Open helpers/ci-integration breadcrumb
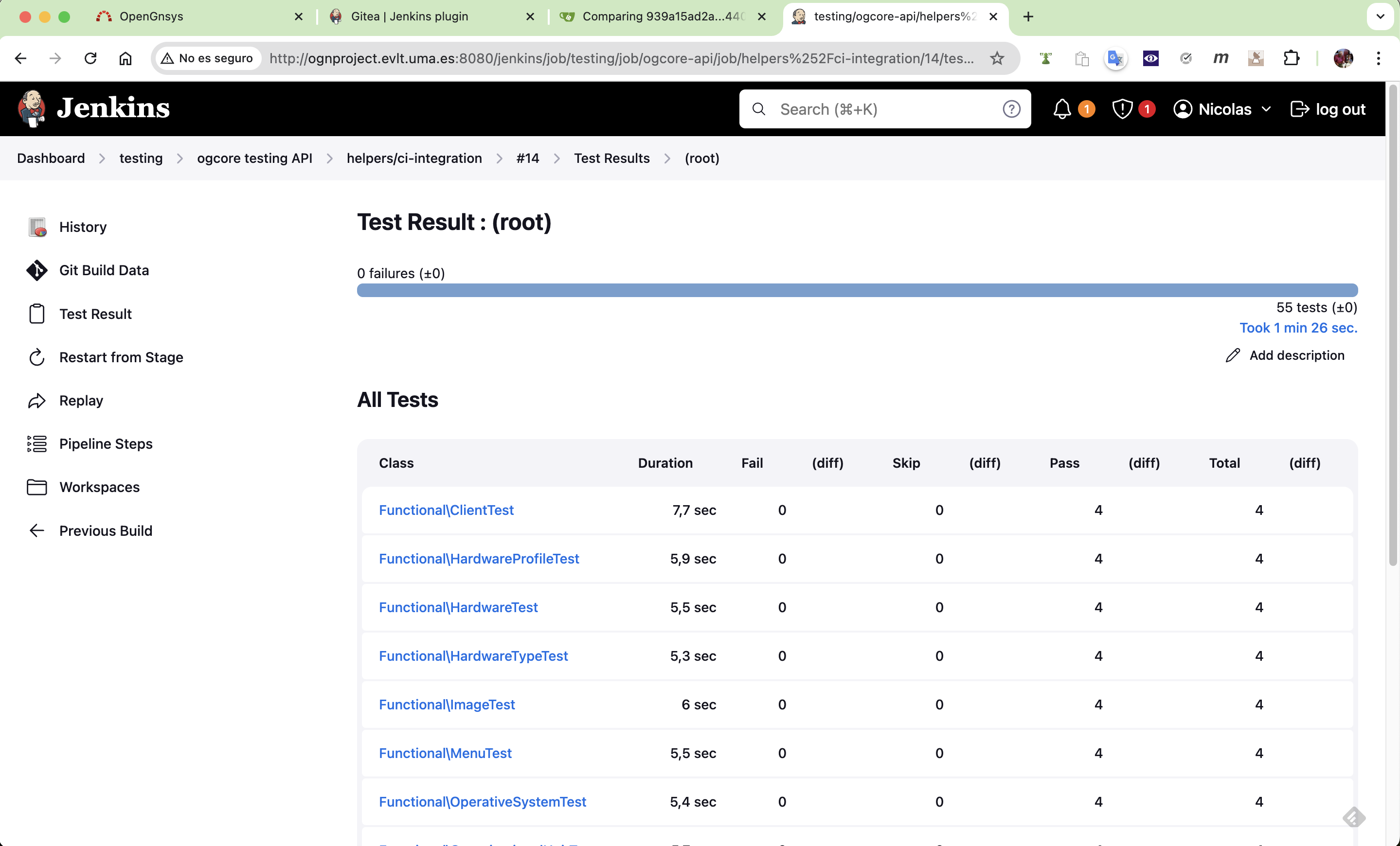The height and width of the screenshot is (846, 1400). click(414, 159)
